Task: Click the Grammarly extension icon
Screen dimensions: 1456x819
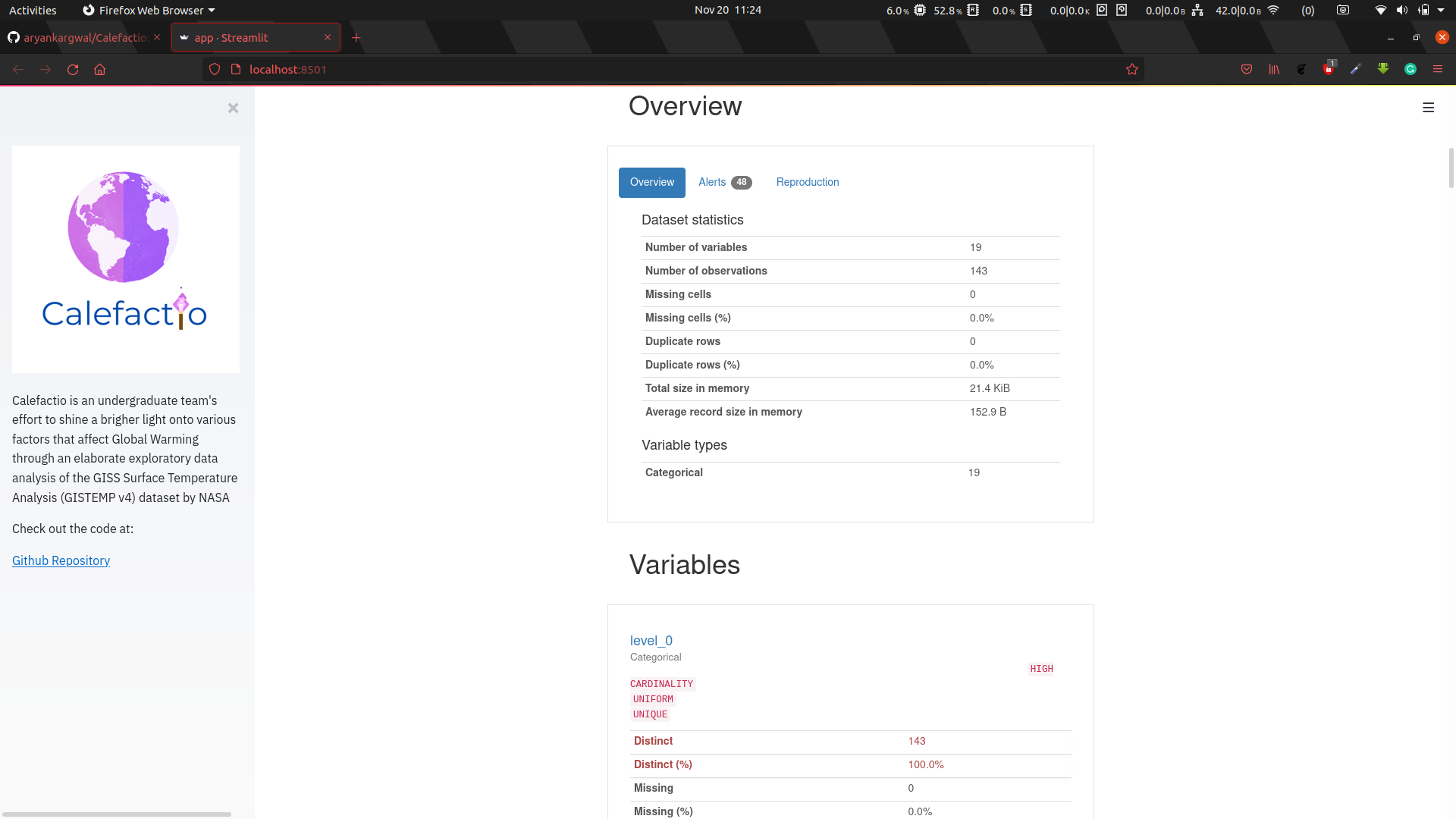Action: [x=1410, y=69]
